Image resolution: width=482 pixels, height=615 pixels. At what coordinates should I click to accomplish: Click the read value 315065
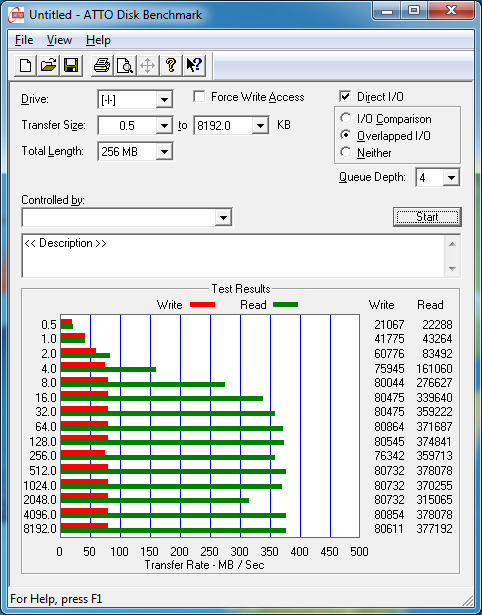coord(435,500)
